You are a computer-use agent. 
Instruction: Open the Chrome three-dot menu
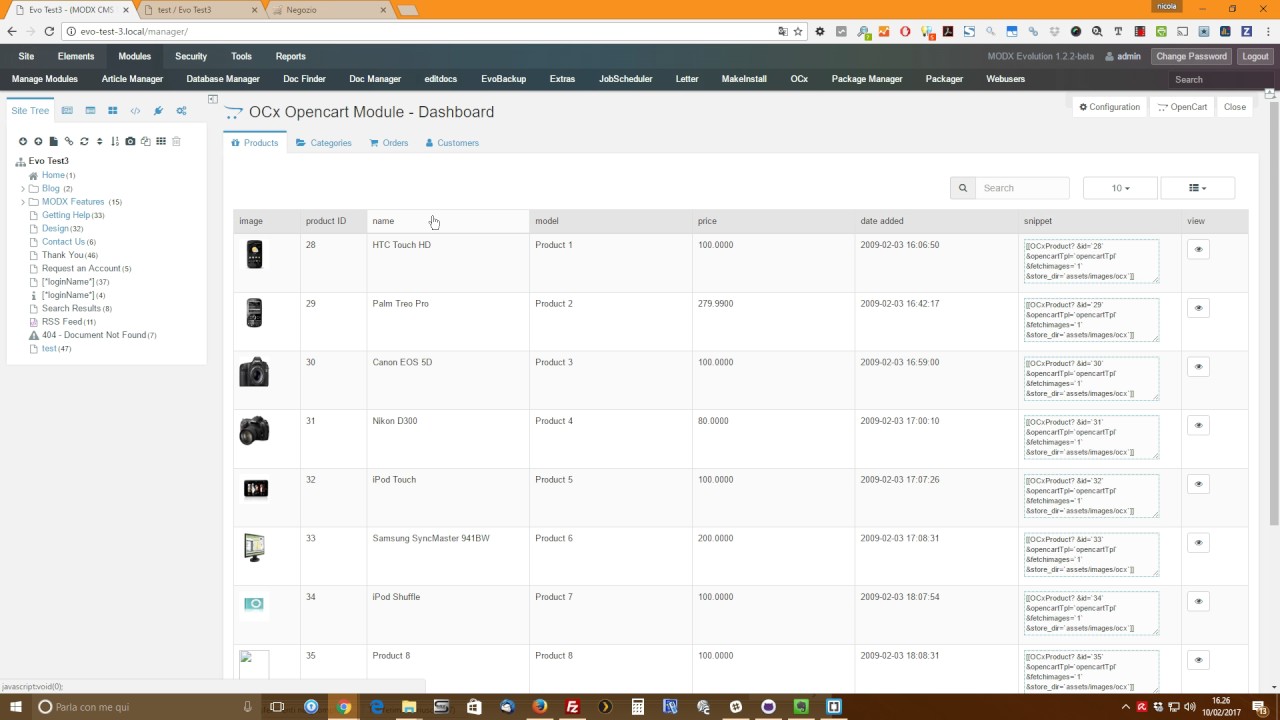point(1267,31)
